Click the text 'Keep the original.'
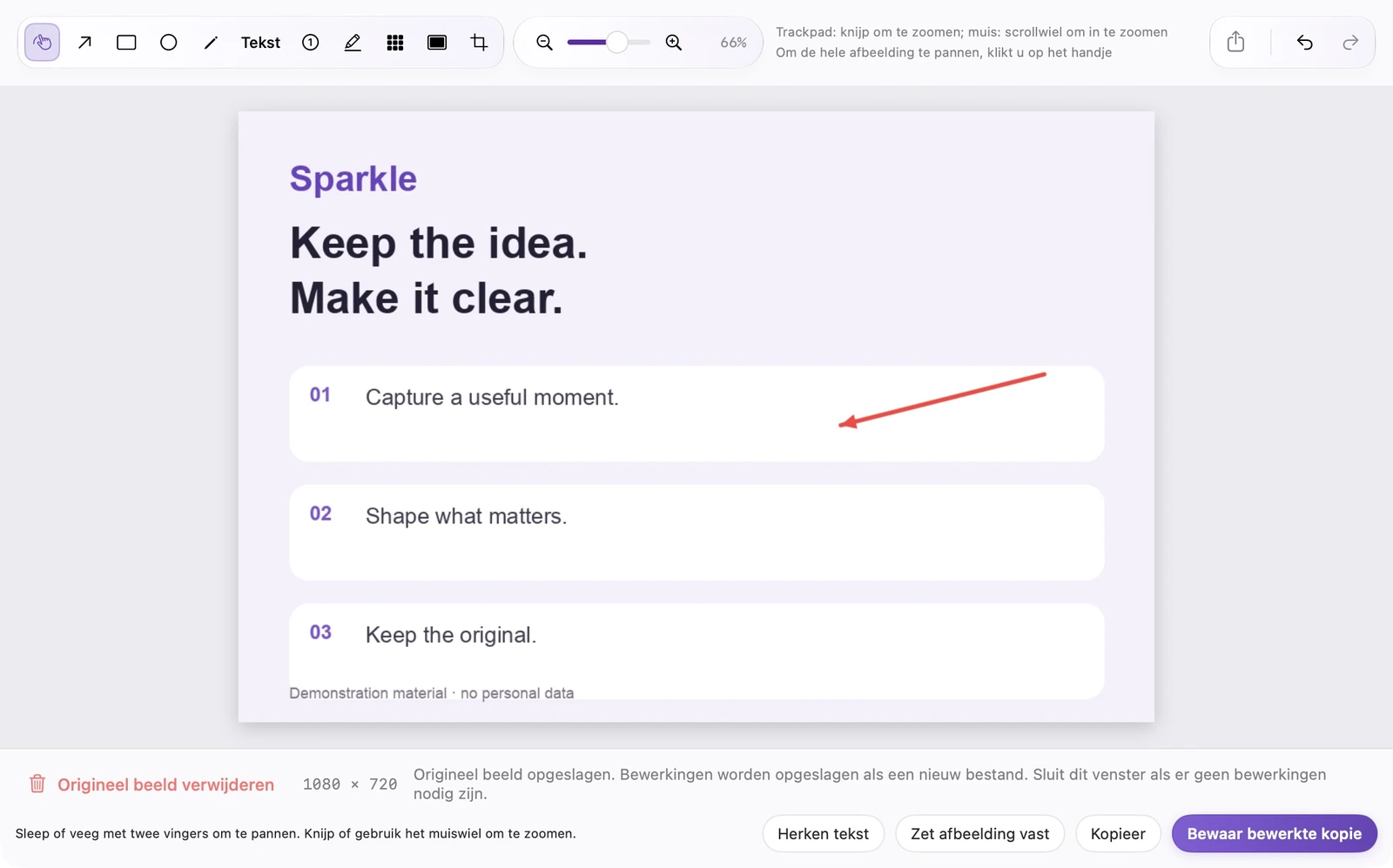 (451, 635)
